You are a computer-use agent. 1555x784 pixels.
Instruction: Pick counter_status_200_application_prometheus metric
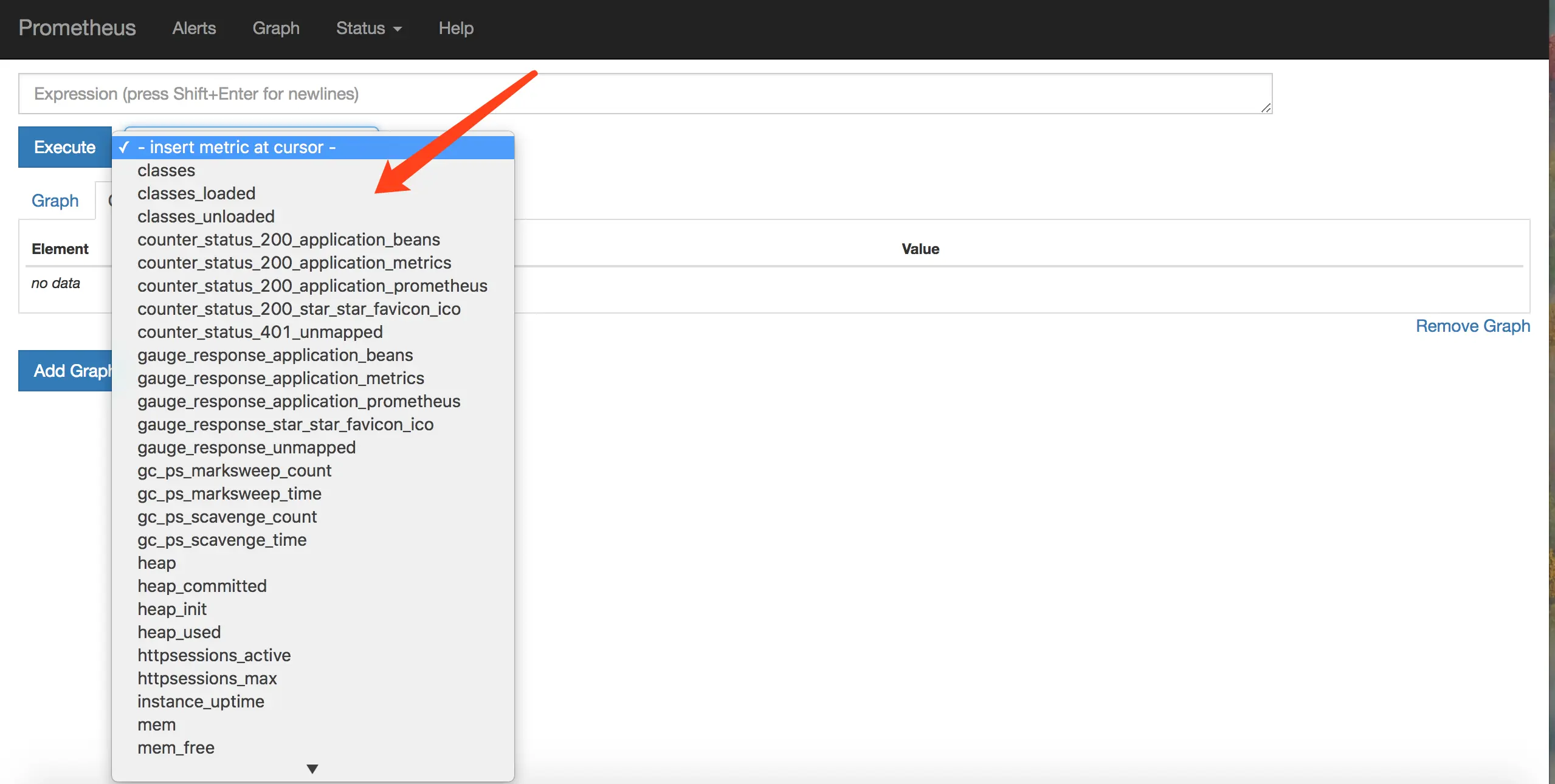click(312, 286)
